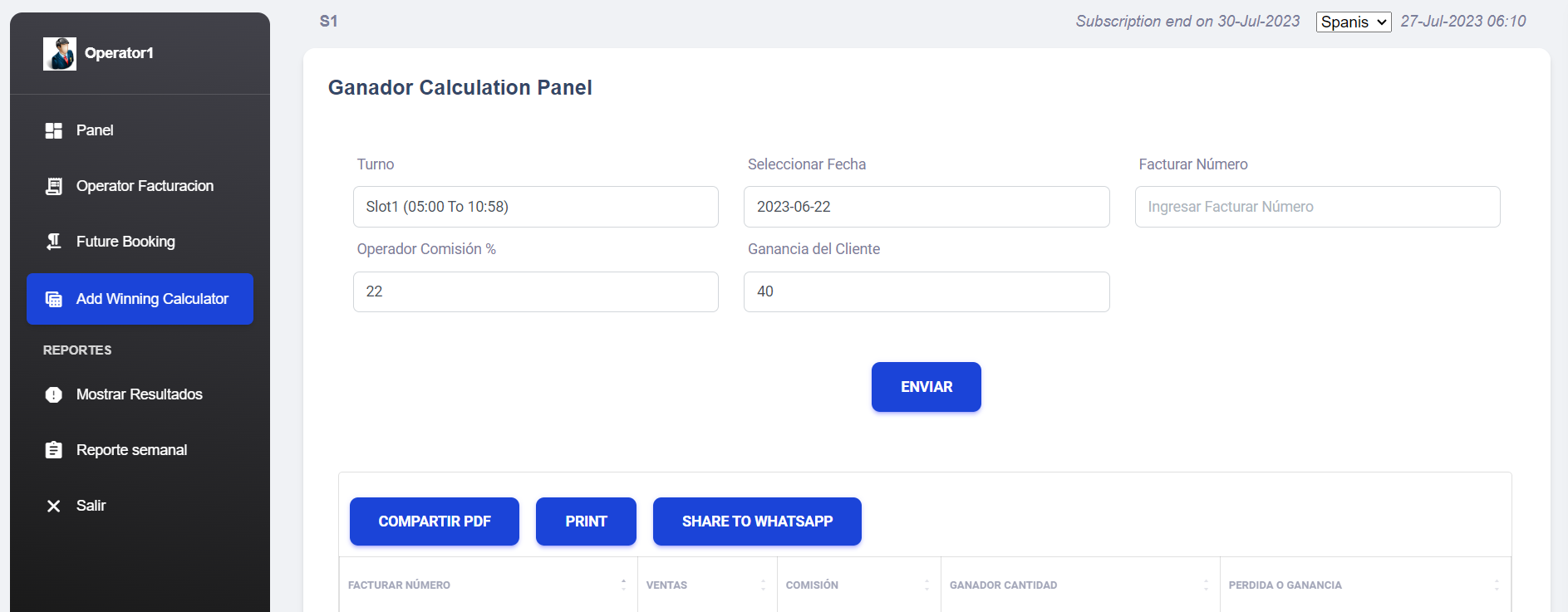1568x612 pixels.
Task: Click SHARE TO WHATSAPP button
Action: point(757,521)
